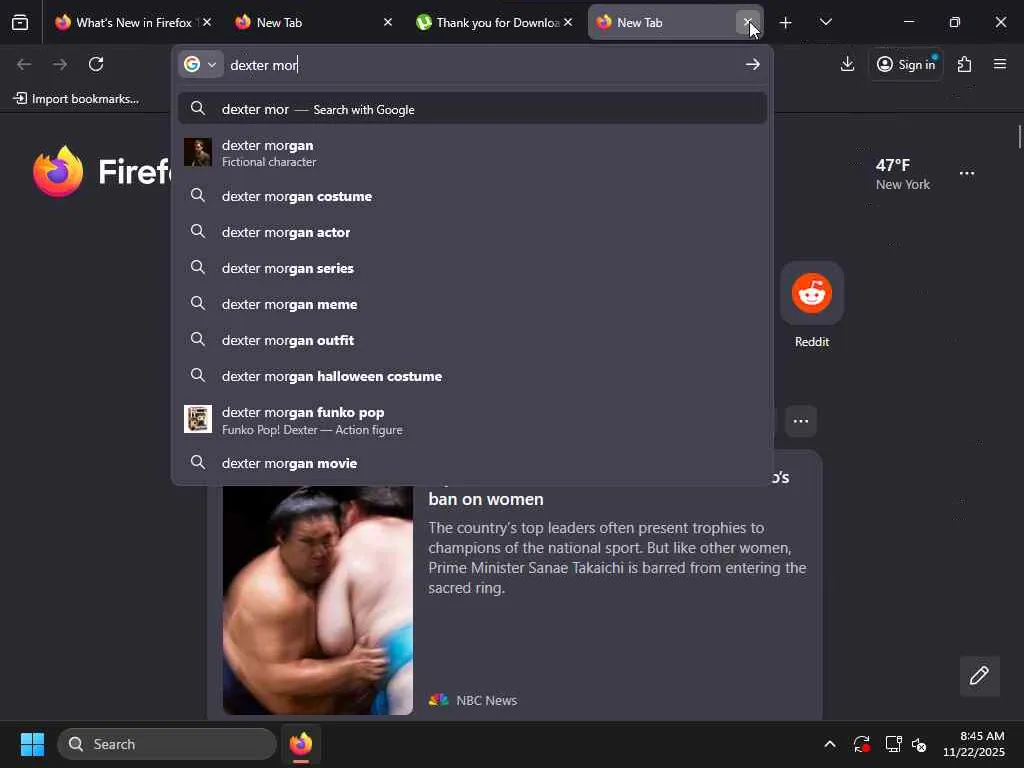Open the Firefox View tab list icon

tap(20, 23)
